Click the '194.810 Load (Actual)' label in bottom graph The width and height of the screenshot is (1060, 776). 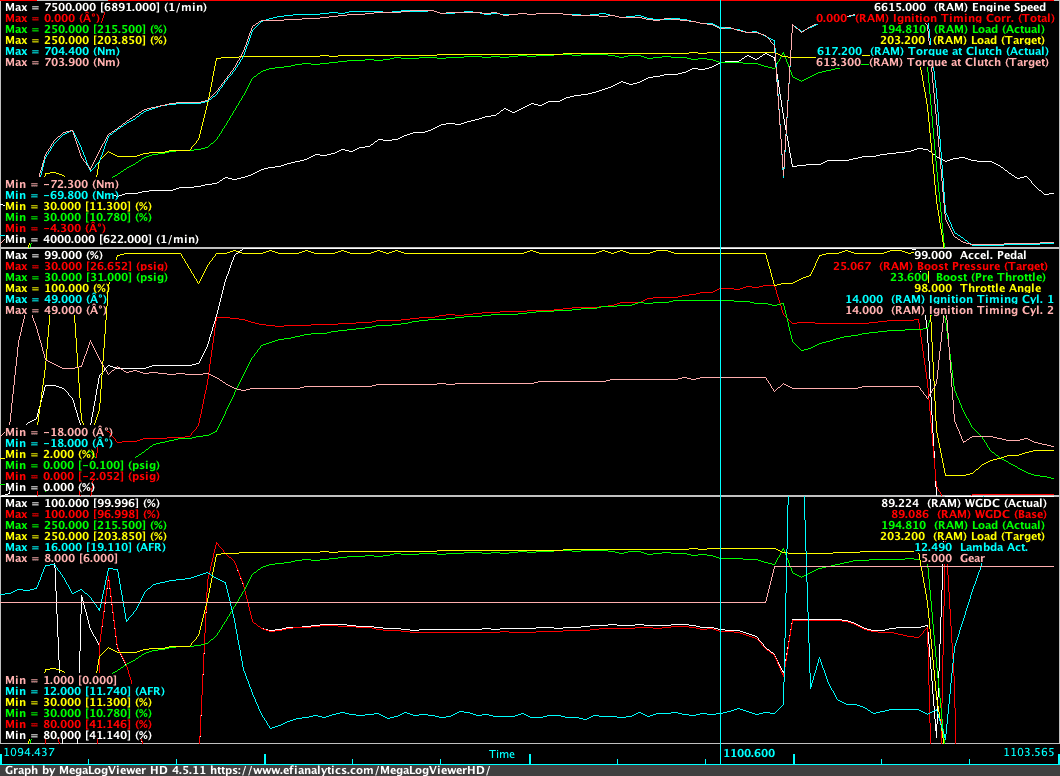pyautogui.click(x=965, y=525)
